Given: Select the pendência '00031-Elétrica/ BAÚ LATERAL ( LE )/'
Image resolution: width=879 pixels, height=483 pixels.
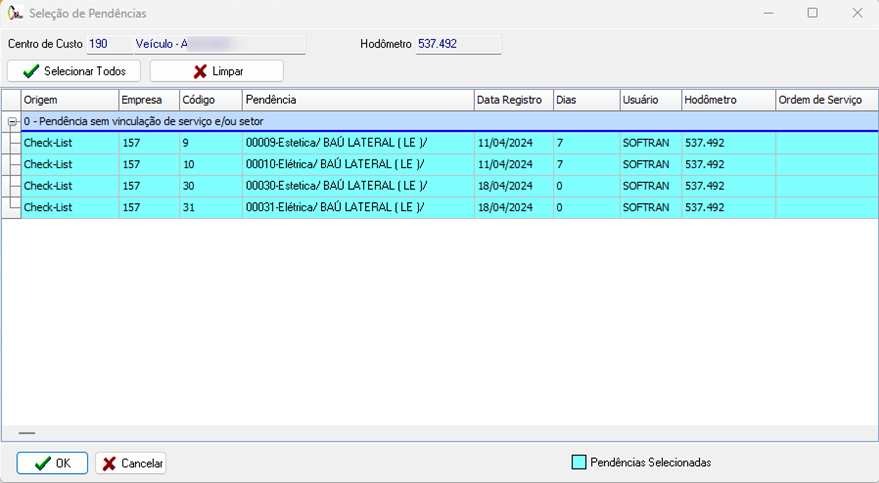Looking at the screenshot, I should 358,207.
